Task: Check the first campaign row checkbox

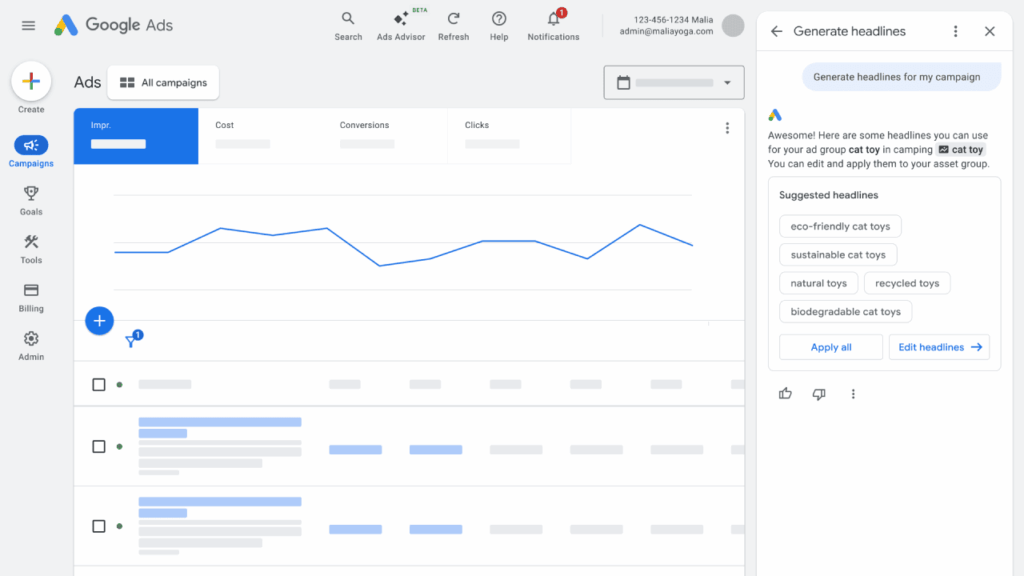Action: click(x=98, y=446)
